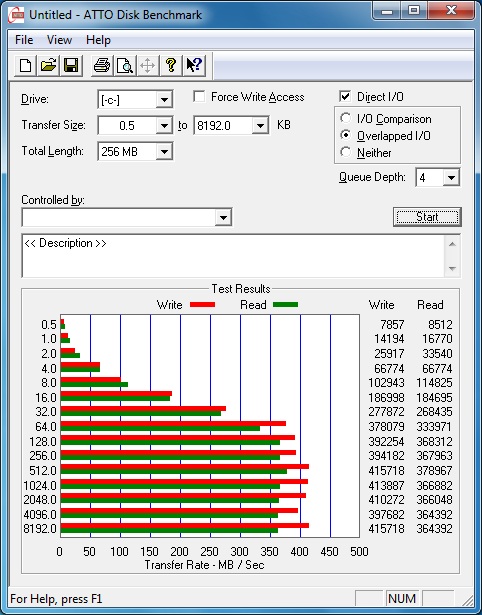Close the ATTO Disk Benchmark window
Screen dimensions: 482x615
[451, 11]
